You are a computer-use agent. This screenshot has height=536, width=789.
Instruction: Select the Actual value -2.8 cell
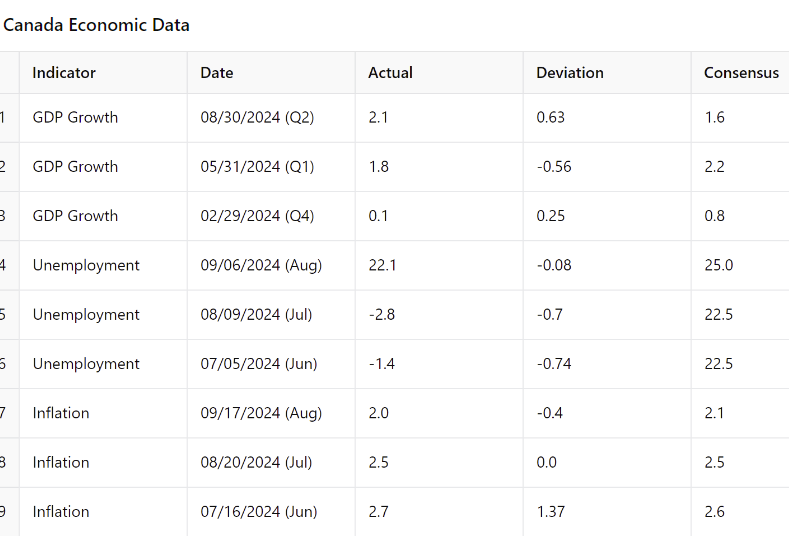point(381,314)
